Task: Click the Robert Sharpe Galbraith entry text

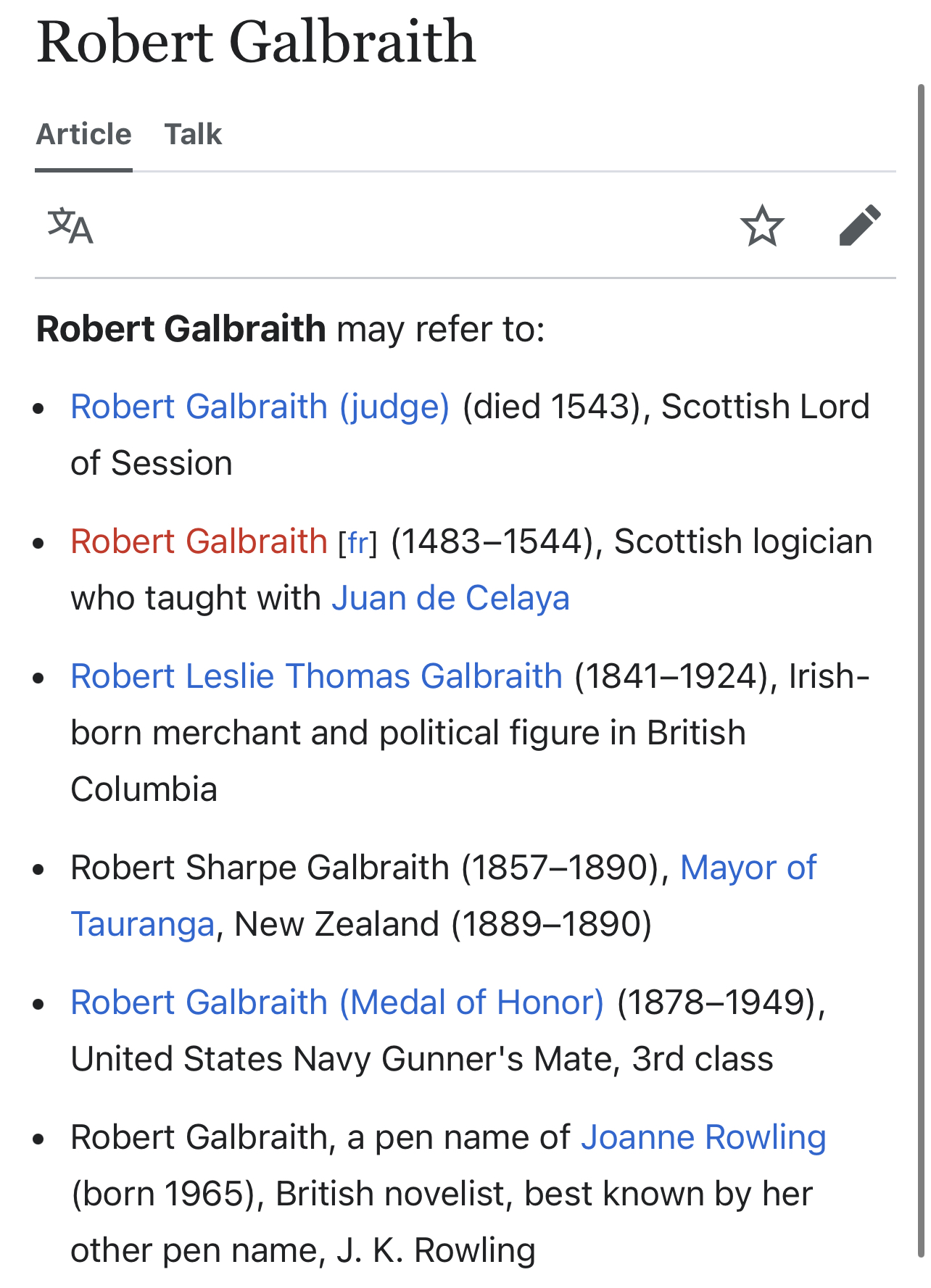Action: click(x=260, y=868)
